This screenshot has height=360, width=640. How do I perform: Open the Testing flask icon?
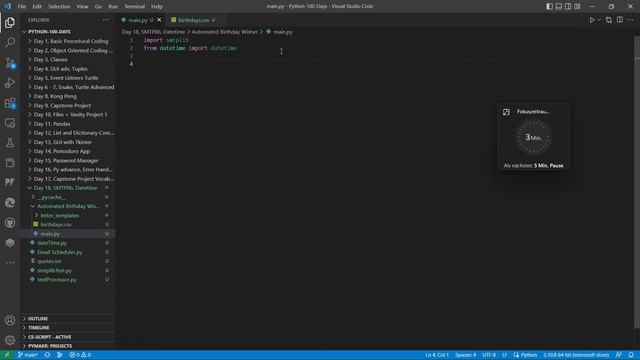click(x=10, y=143)
